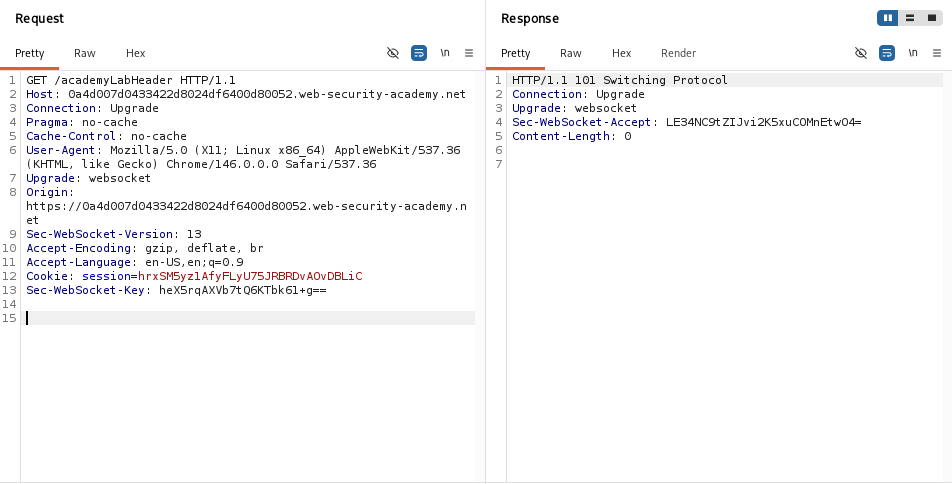This screenshot has width=952, height=484.
Task: Hide non-printable characters in Response panel
Action: [861, 53]
